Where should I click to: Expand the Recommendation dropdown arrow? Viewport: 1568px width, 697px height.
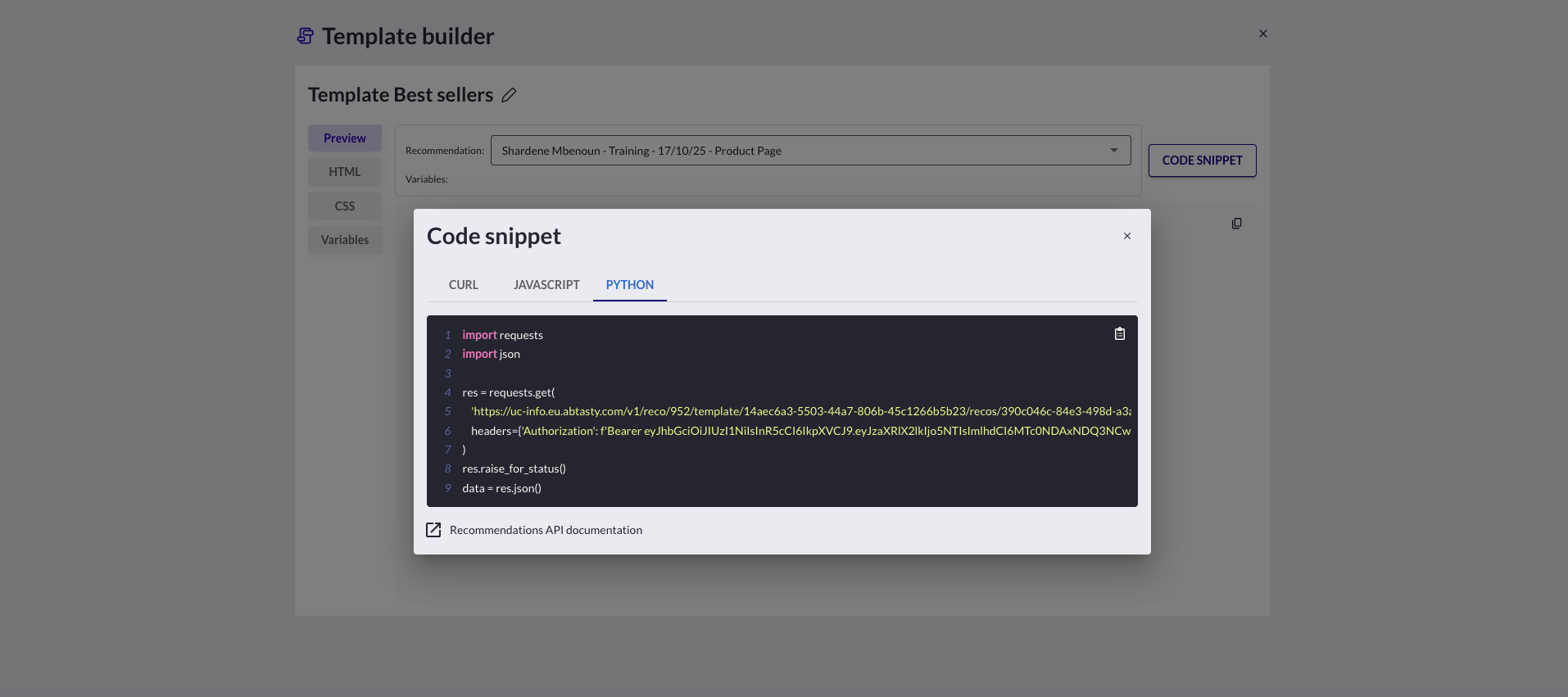click(1113, 151)
